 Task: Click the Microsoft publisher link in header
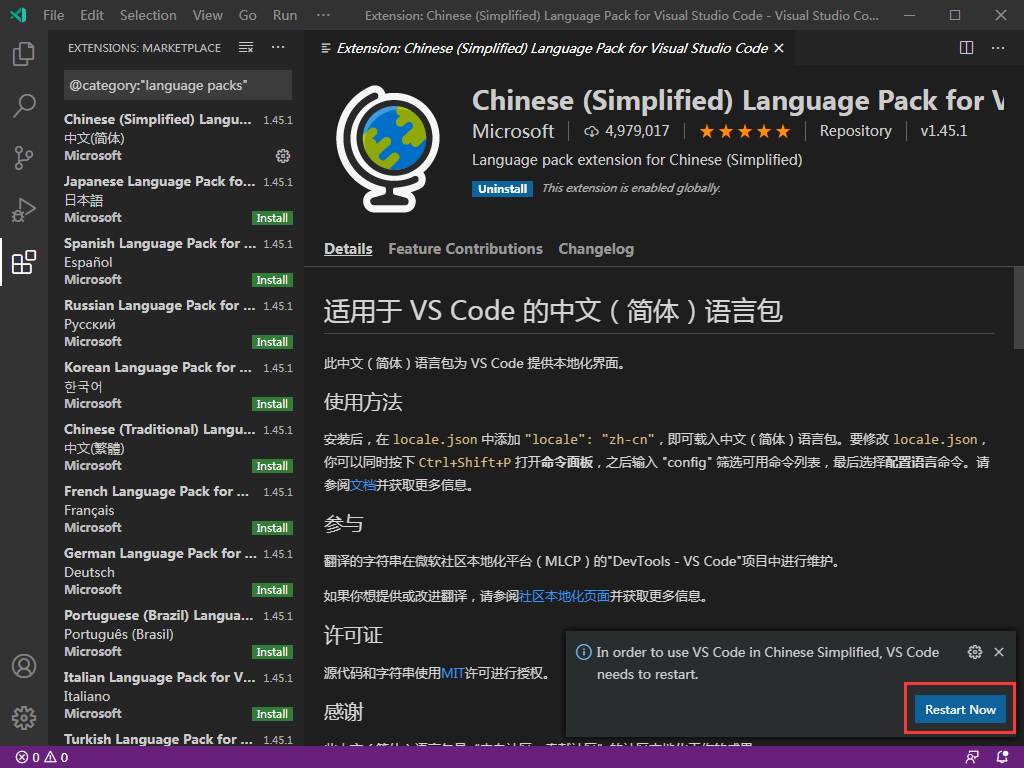click(513, 131)
